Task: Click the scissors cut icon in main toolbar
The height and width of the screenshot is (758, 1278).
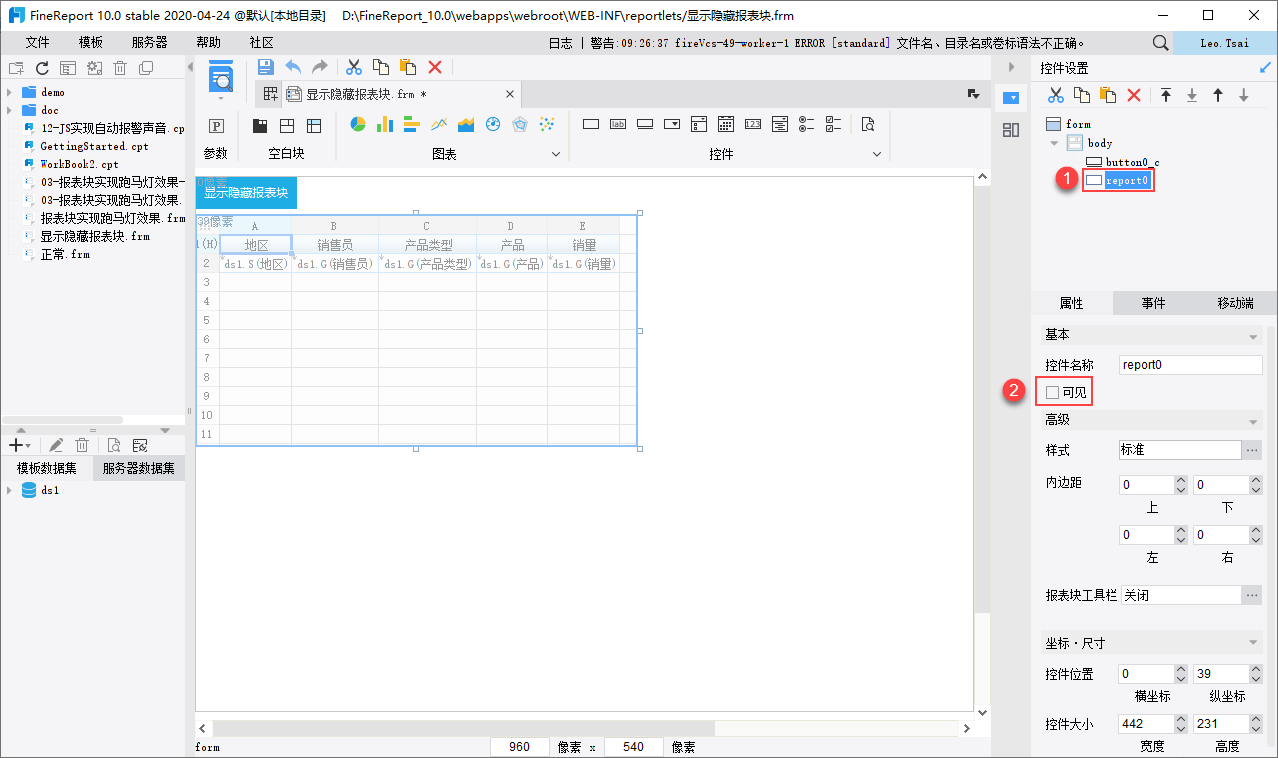Action: coord(353,67)
